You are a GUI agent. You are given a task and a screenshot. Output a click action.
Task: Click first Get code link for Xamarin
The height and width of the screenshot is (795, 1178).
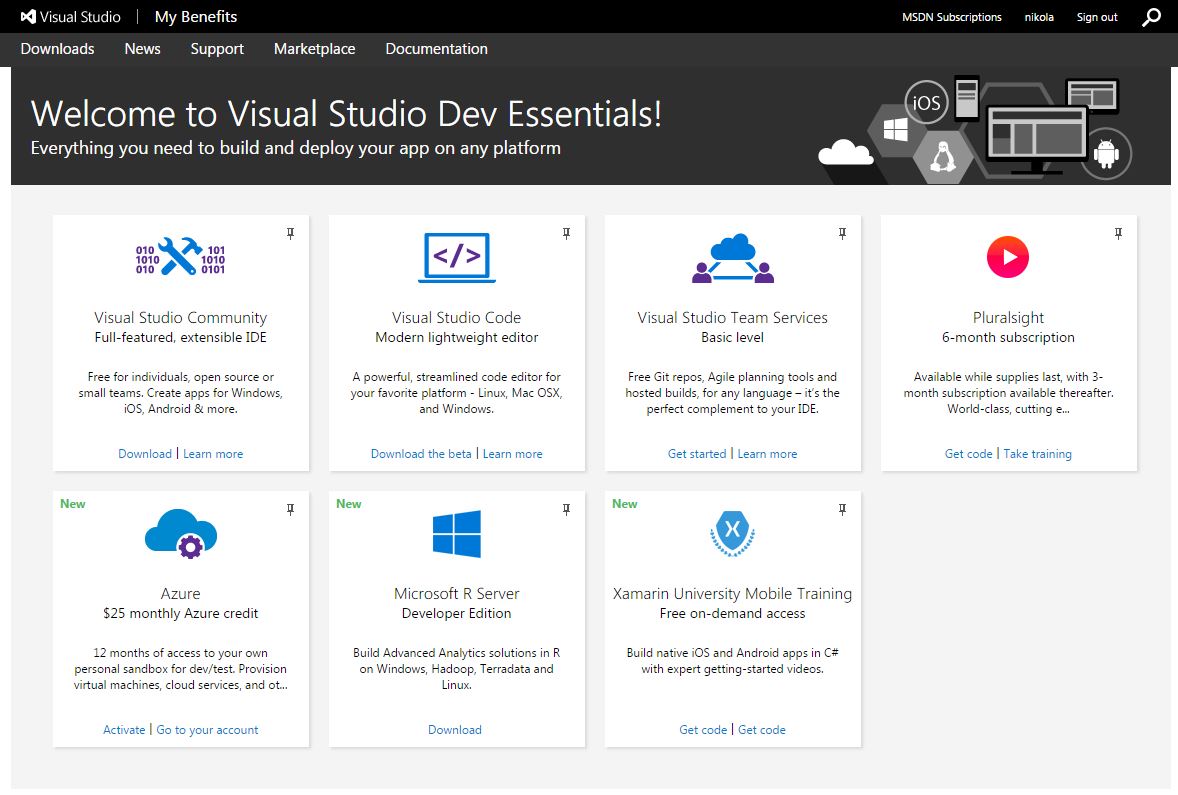click(703, 730)
